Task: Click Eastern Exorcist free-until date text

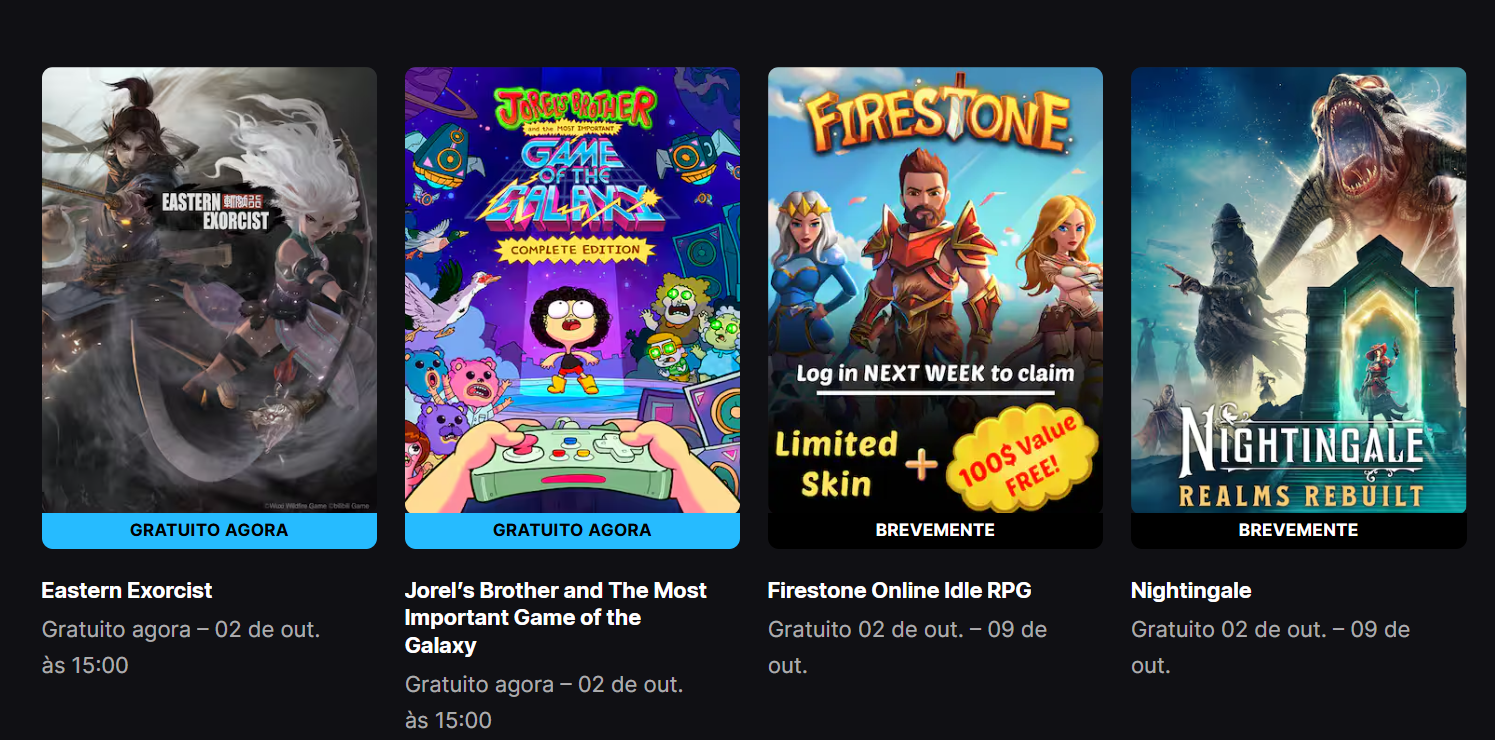Action: tap(181, 647)
